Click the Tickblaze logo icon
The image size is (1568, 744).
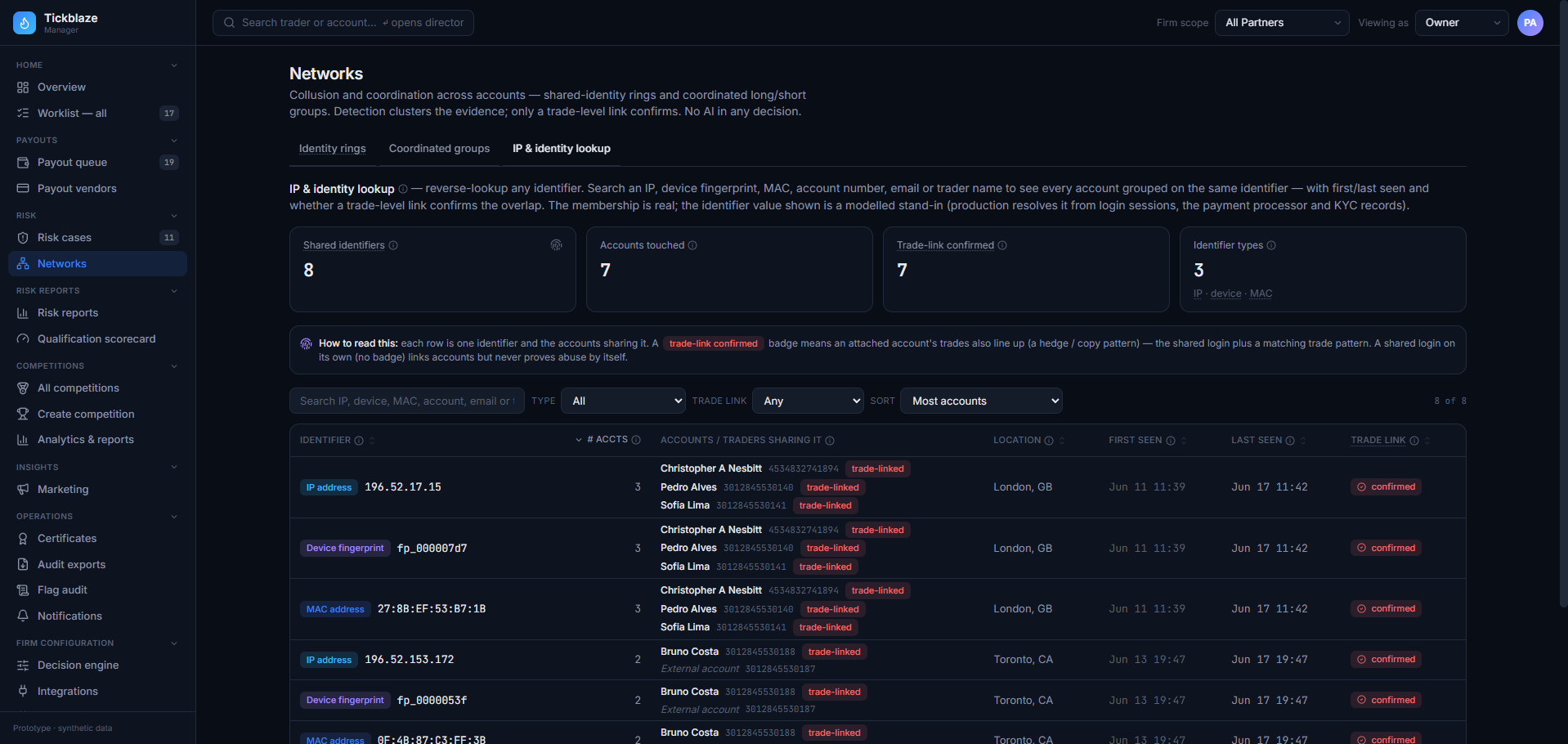(25, 23)
